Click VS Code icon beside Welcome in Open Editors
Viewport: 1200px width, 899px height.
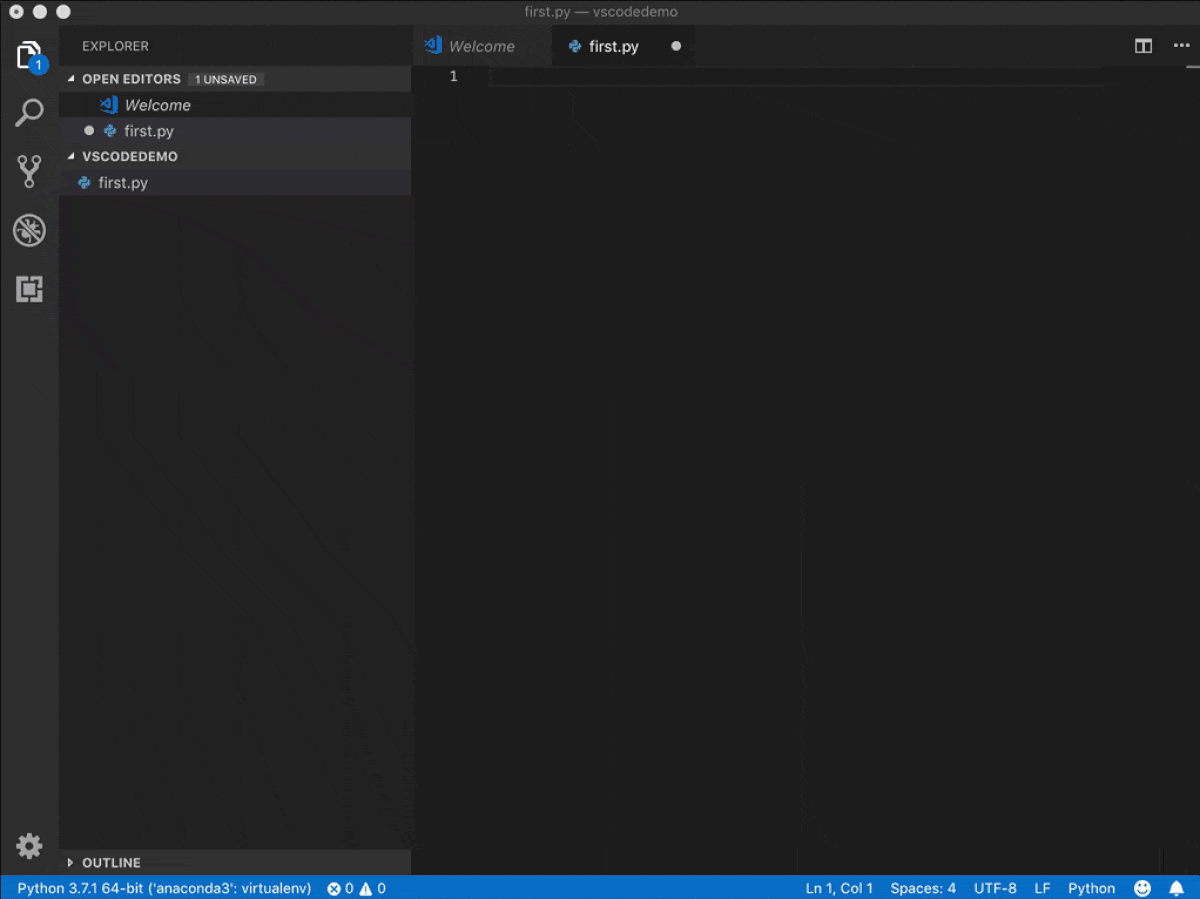click(x=108, y=105)
